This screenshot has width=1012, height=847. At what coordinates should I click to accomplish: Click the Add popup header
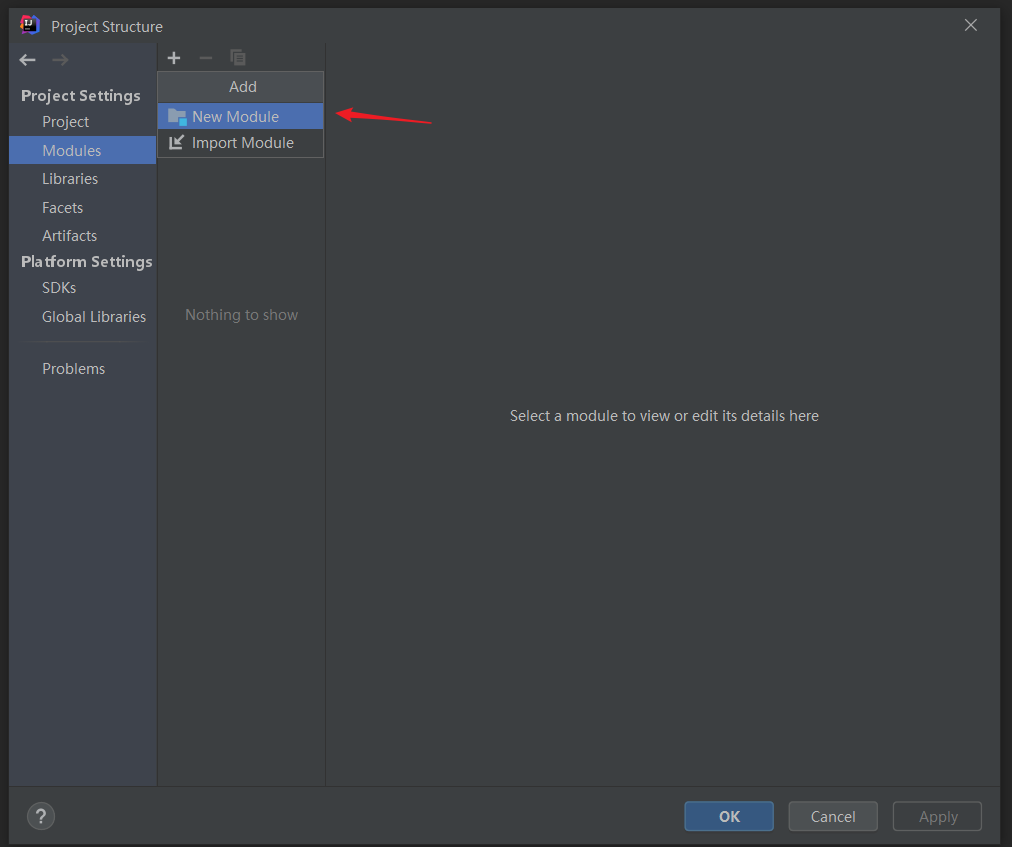(x=241, y=87)
